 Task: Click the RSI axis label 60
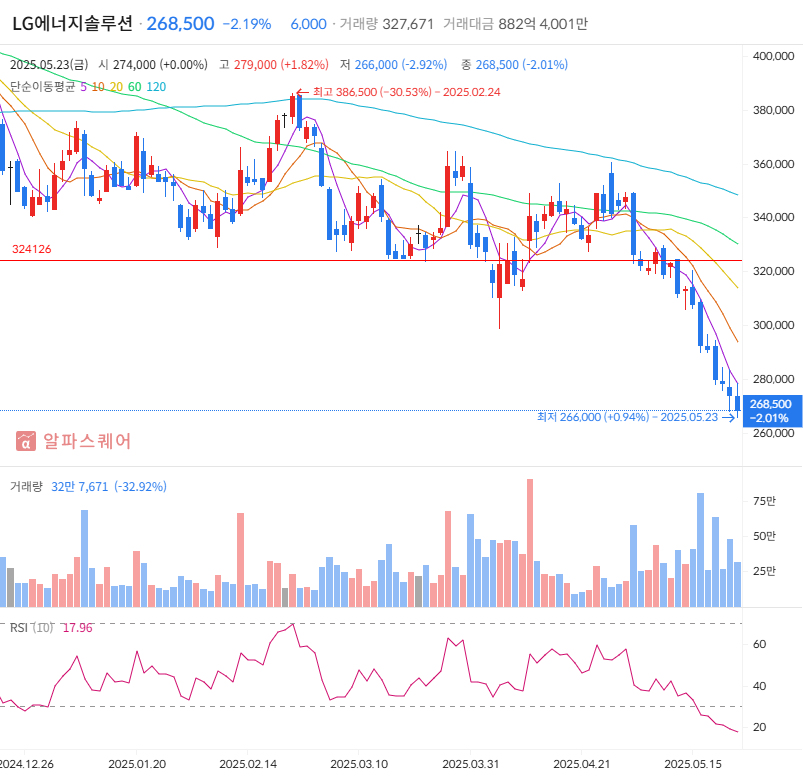(759, 644)
